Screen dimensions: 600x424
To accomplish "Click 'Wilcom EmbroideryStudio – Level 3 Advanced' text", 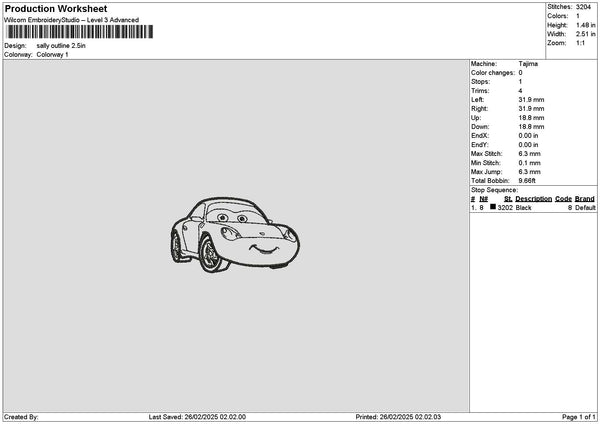I will point(72,20).
